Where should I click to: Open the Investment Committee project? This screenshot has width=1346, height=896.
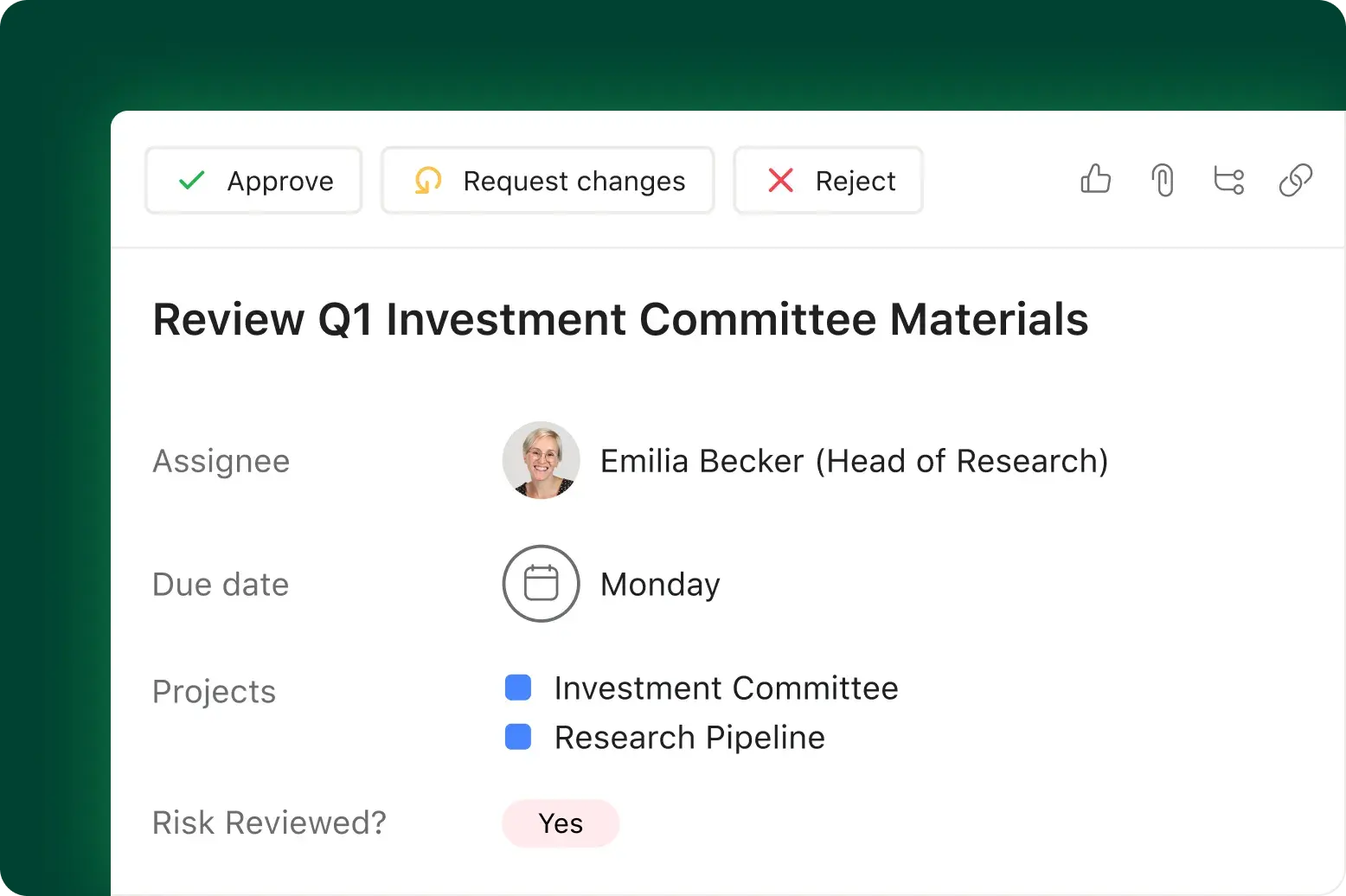(726, 688)
